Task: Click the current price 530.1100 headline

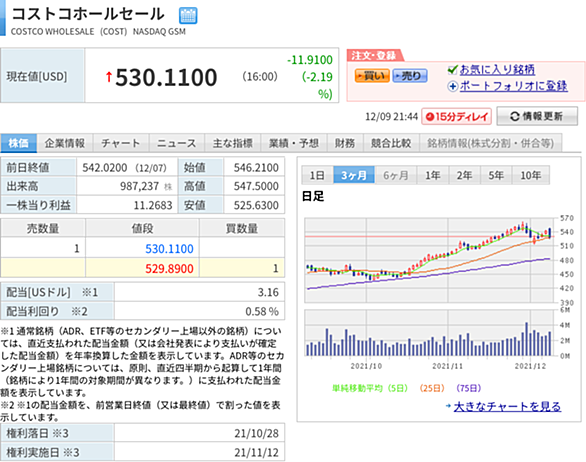Action: tap(166, 77)
